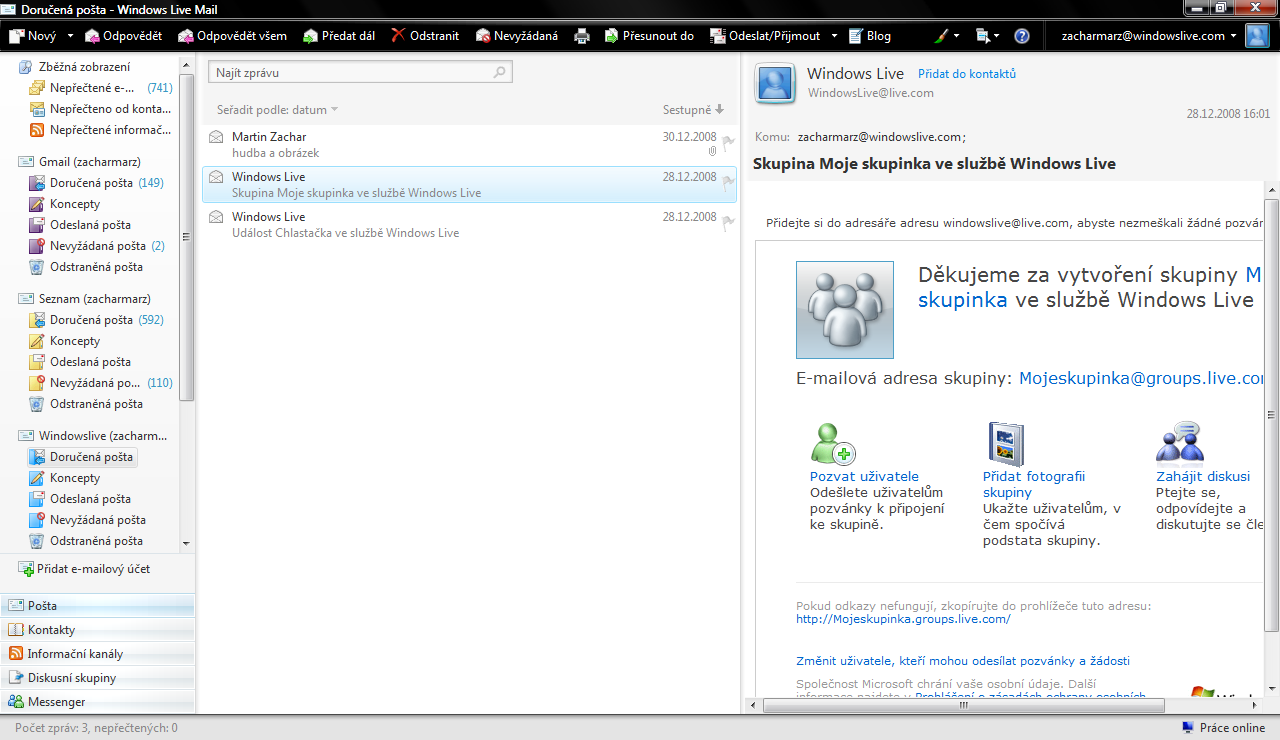Switch to Informační kanály section
Viewport: 1280px width, 740px height.
[97, 654]
